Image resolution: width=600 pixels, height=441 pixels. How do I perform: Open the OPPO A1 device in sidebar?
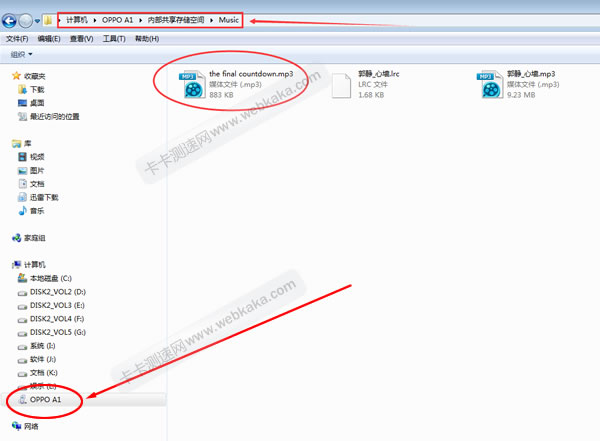45,399
